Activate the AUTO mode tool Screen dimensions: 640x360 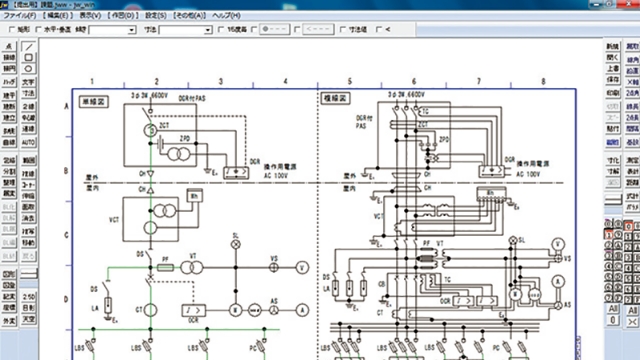29,142
